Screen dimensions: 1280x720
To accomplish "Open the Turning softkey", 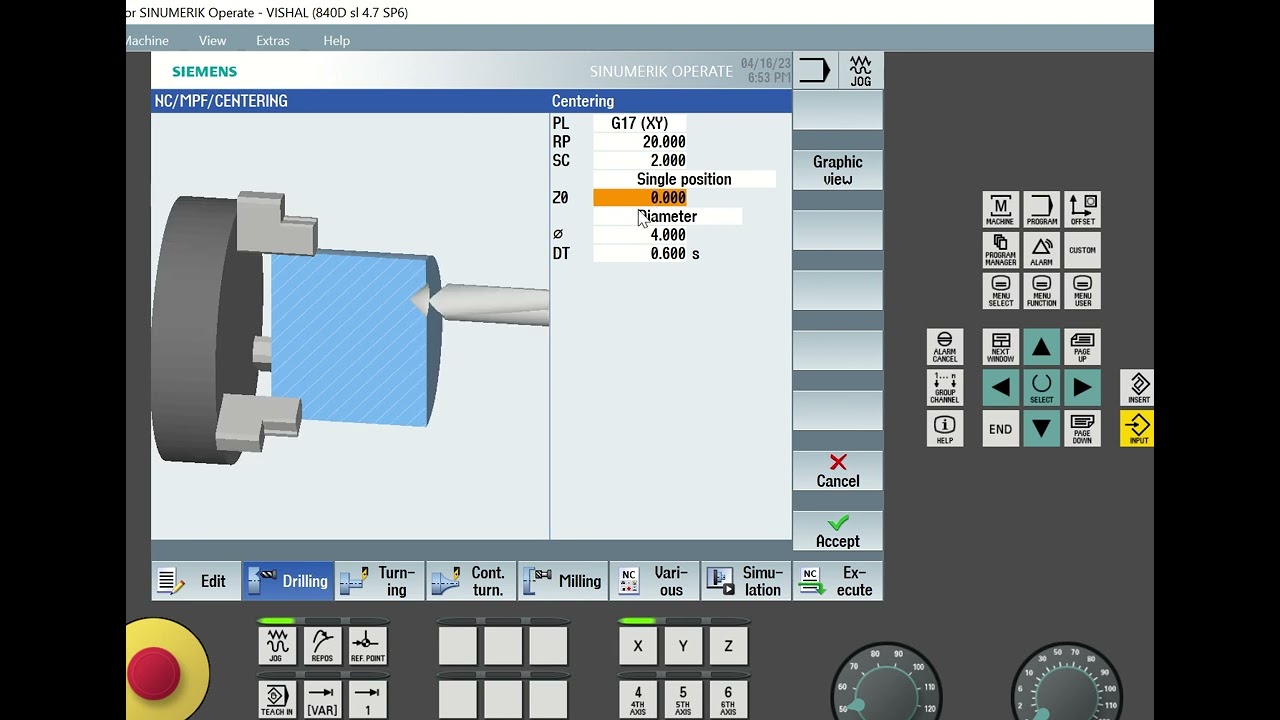I will click(380, 581).
